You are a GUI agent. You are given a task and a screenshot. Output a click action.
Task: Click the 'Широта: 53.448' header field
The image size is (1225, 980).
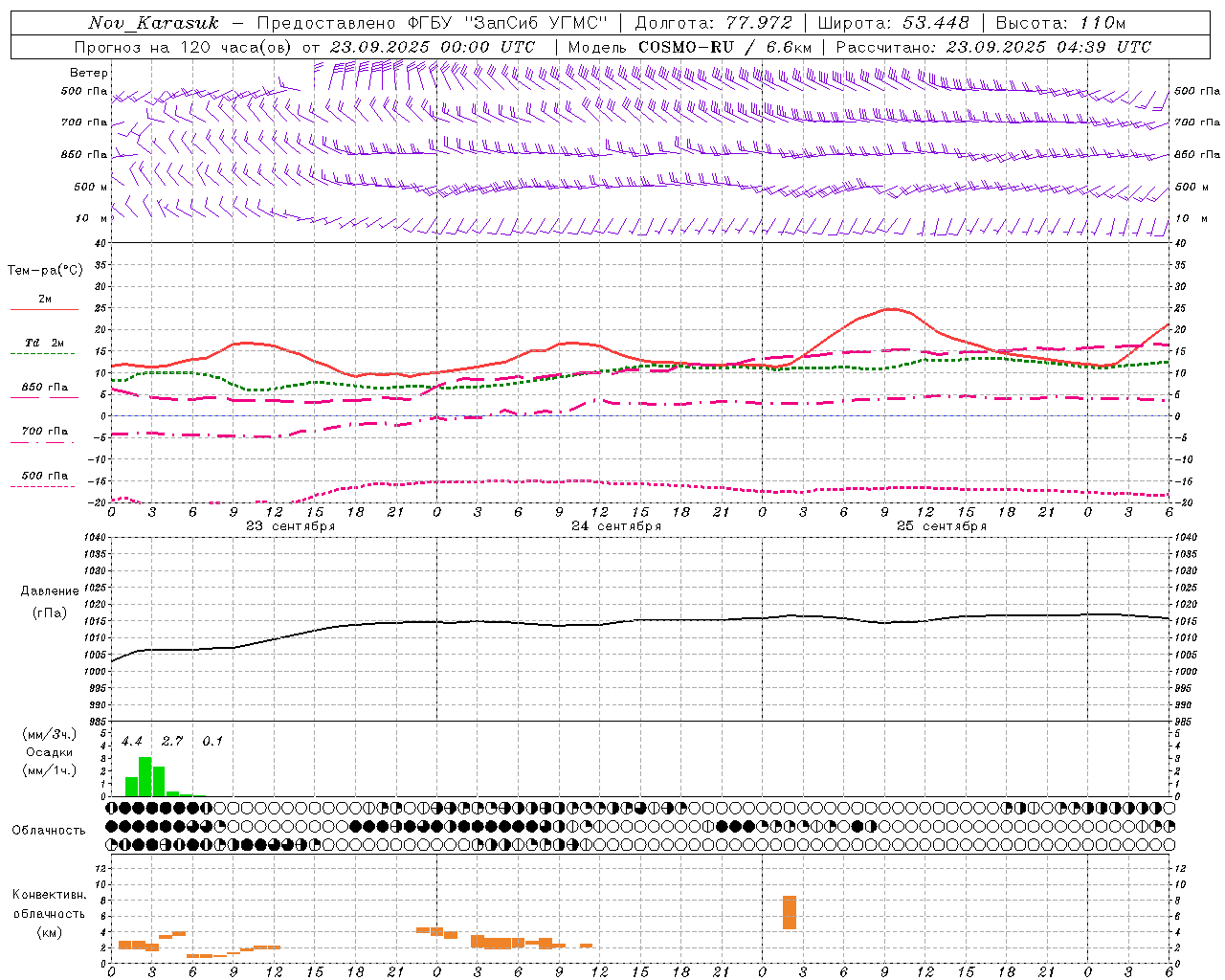tap(894, 23)
